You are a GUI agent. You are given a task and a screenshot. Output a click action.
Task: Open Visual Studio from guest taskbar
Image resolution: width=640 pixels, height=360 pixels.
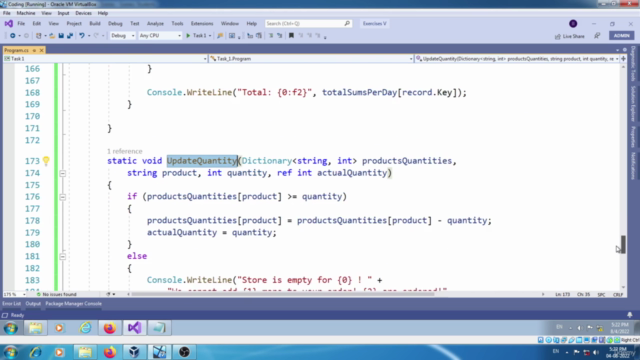134,328
